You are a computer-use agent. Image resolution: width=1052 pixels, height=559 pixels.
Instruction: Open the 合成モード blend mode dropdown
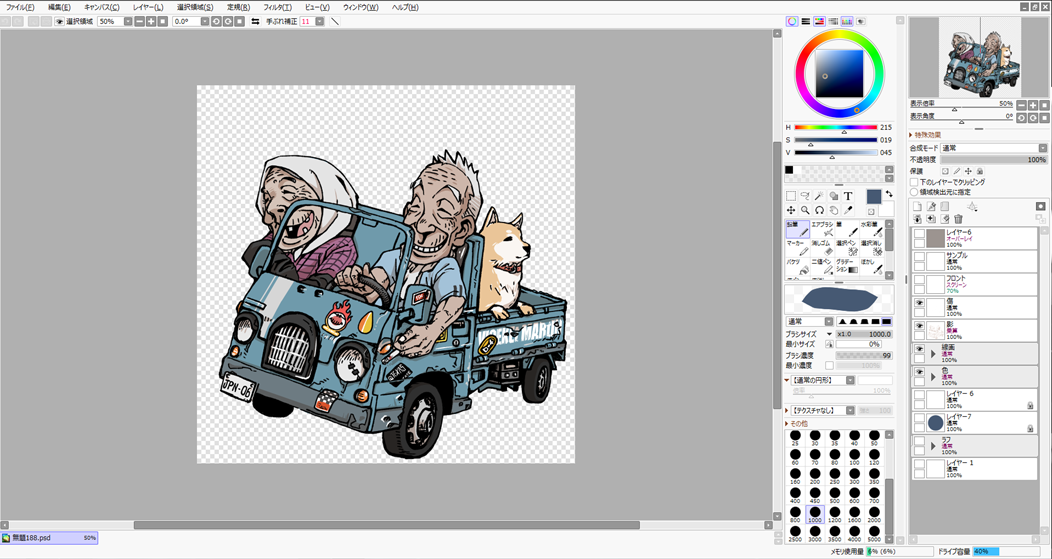coord(992,148)
